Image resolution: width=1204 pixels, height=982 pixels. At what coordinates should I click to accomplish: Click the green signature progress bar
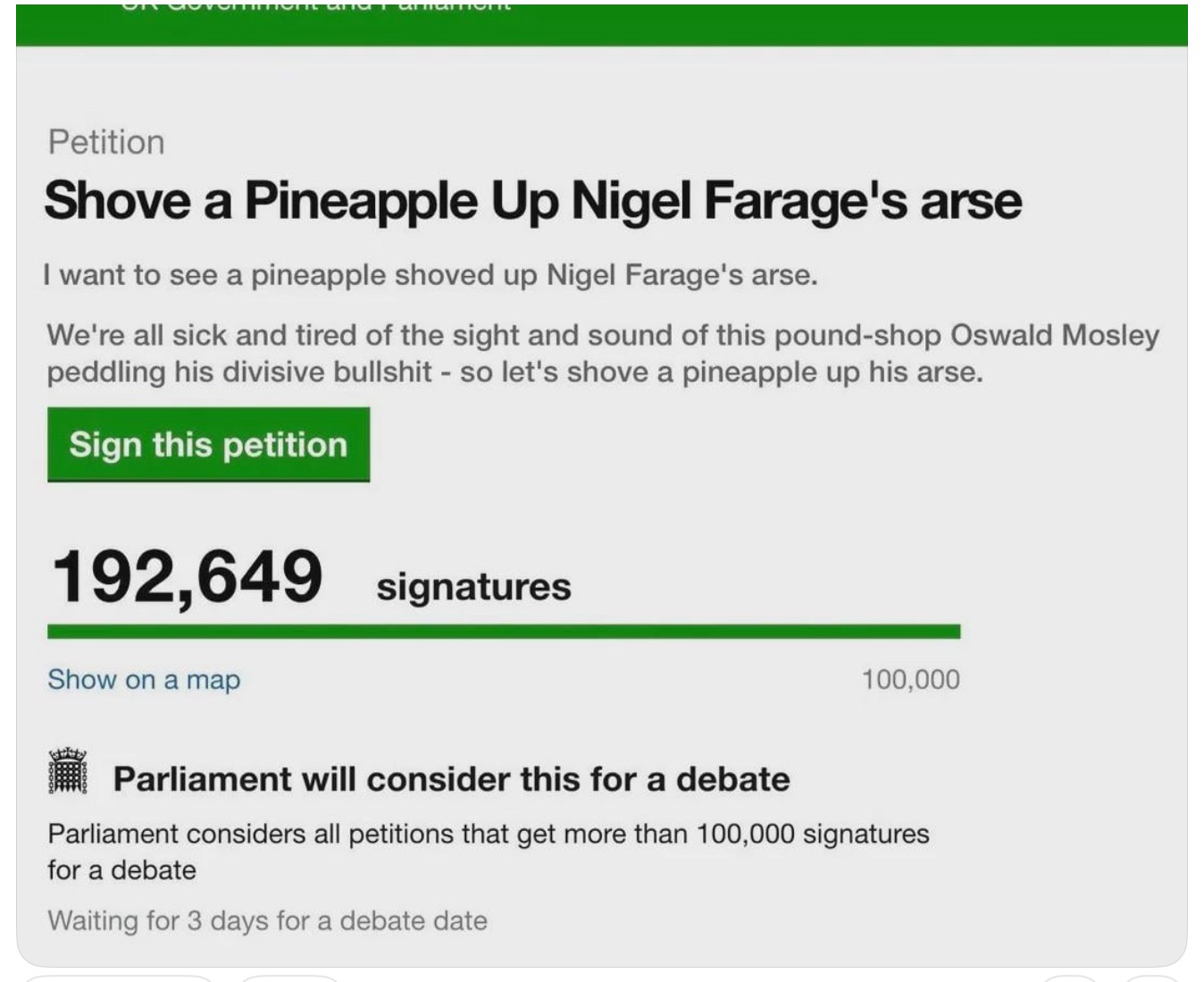(x=504, y=632)
